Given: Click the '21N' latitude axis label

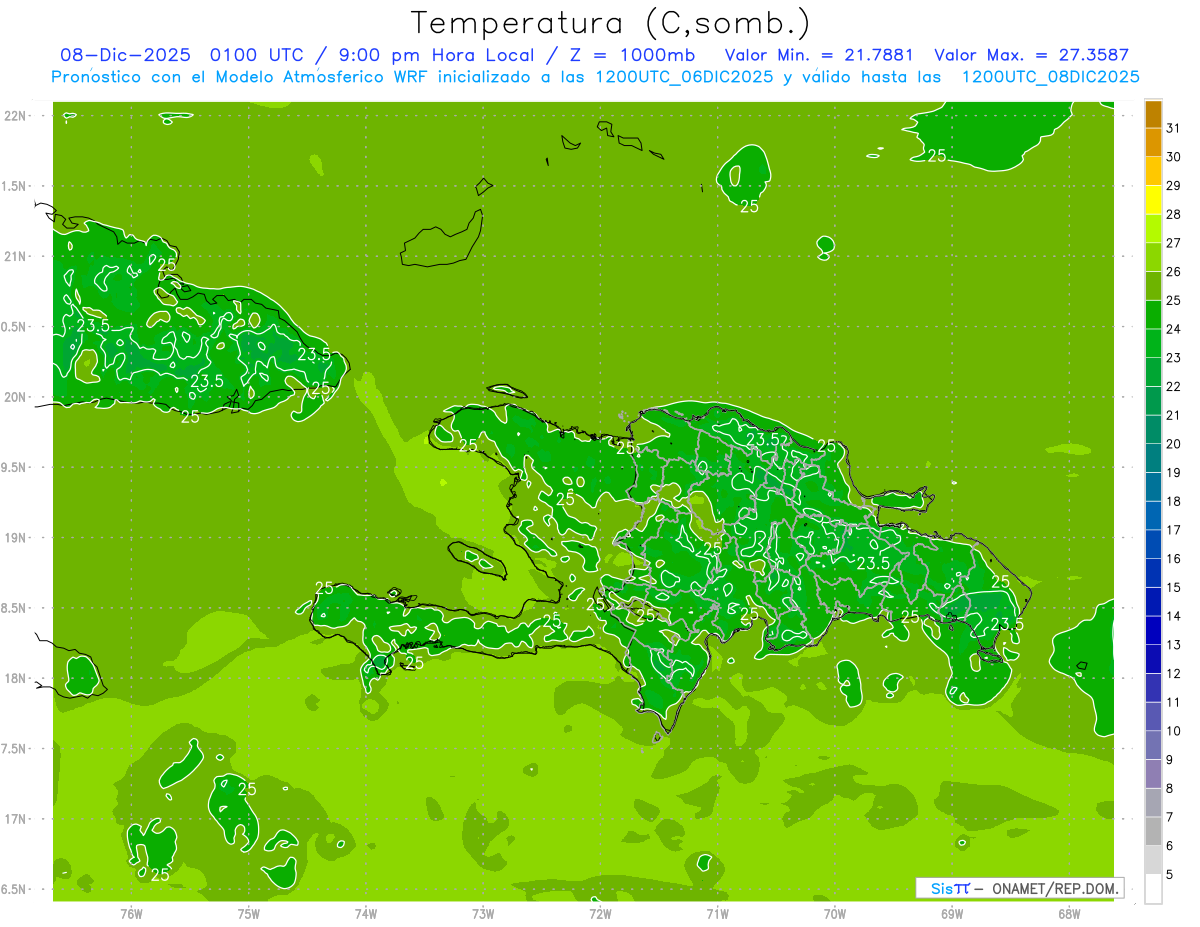Looking at the screenshot, I should coord(16,256).
